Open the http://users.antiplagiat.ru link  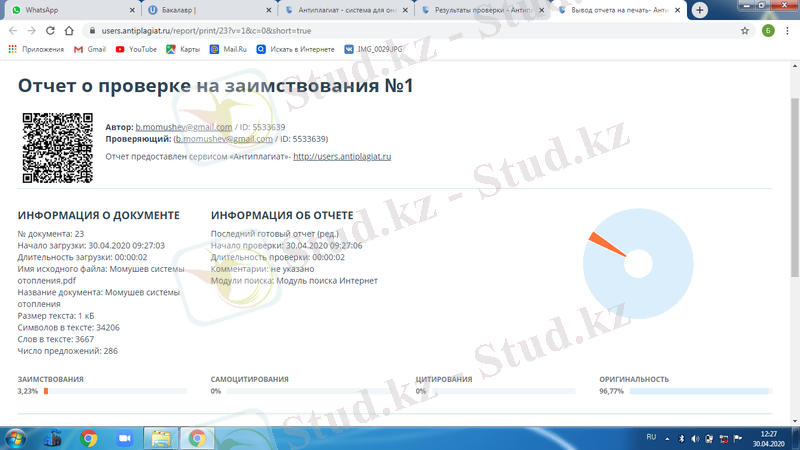pyautogui.click(x=342, y=157)
